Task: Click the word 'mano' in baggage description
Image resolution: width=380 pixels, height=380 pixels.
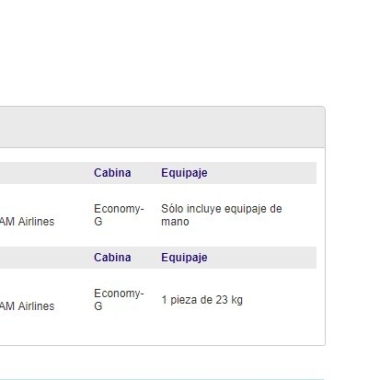Action: click(x=175, y=222)
